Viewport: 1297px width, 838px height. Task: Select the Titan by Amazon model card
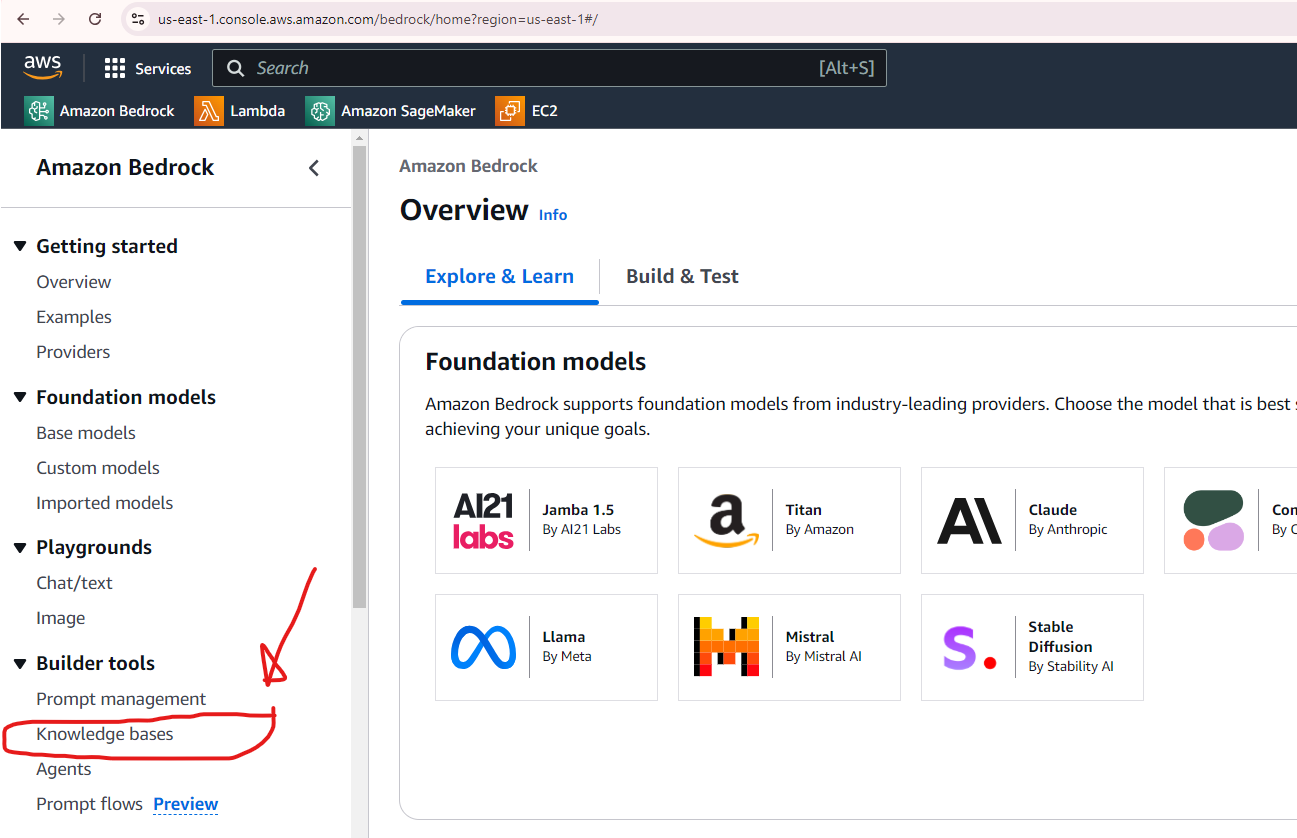click(x=789, y=520)
